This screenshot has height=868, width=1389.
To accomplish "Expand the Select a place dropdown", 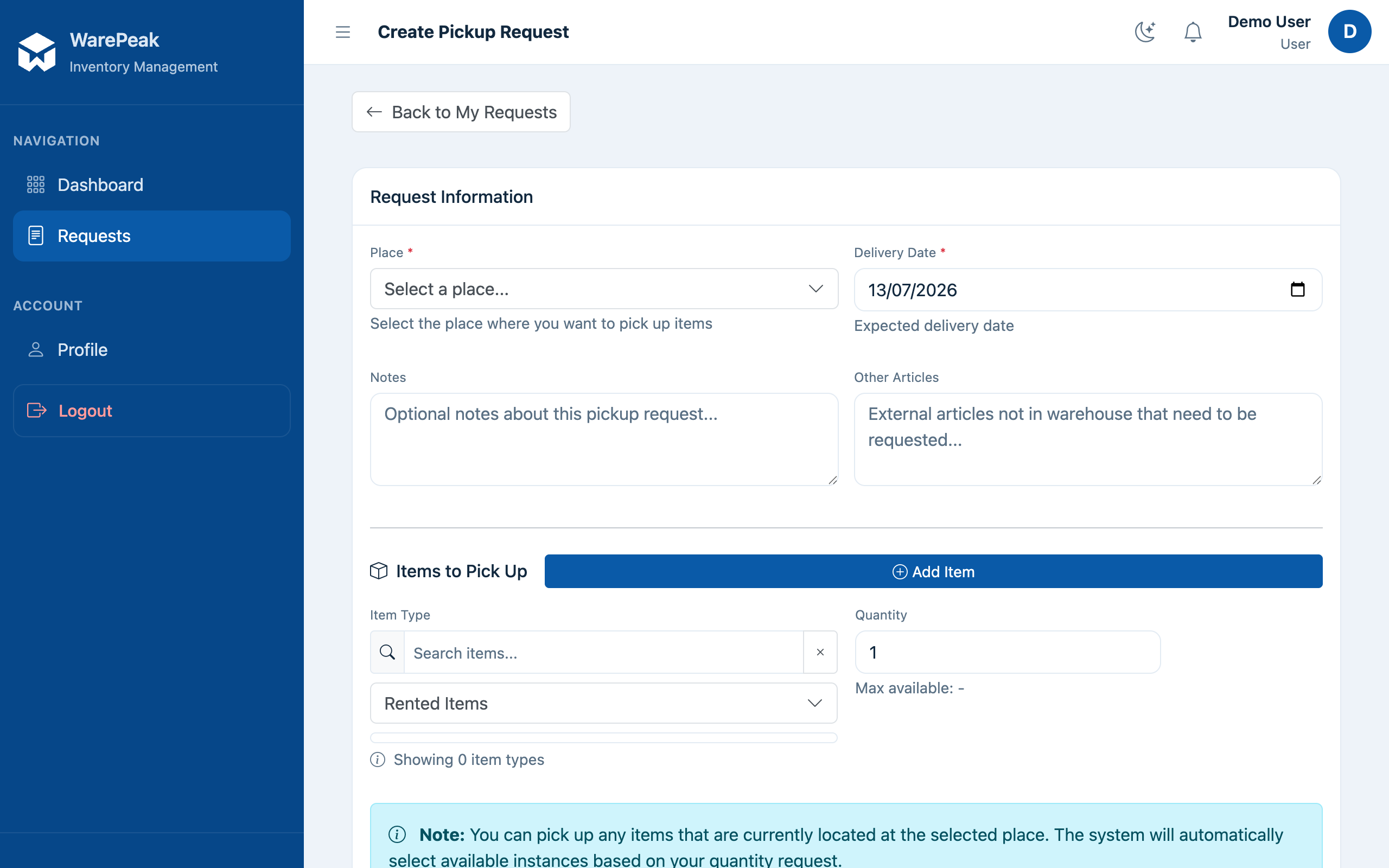I will 604,289.
